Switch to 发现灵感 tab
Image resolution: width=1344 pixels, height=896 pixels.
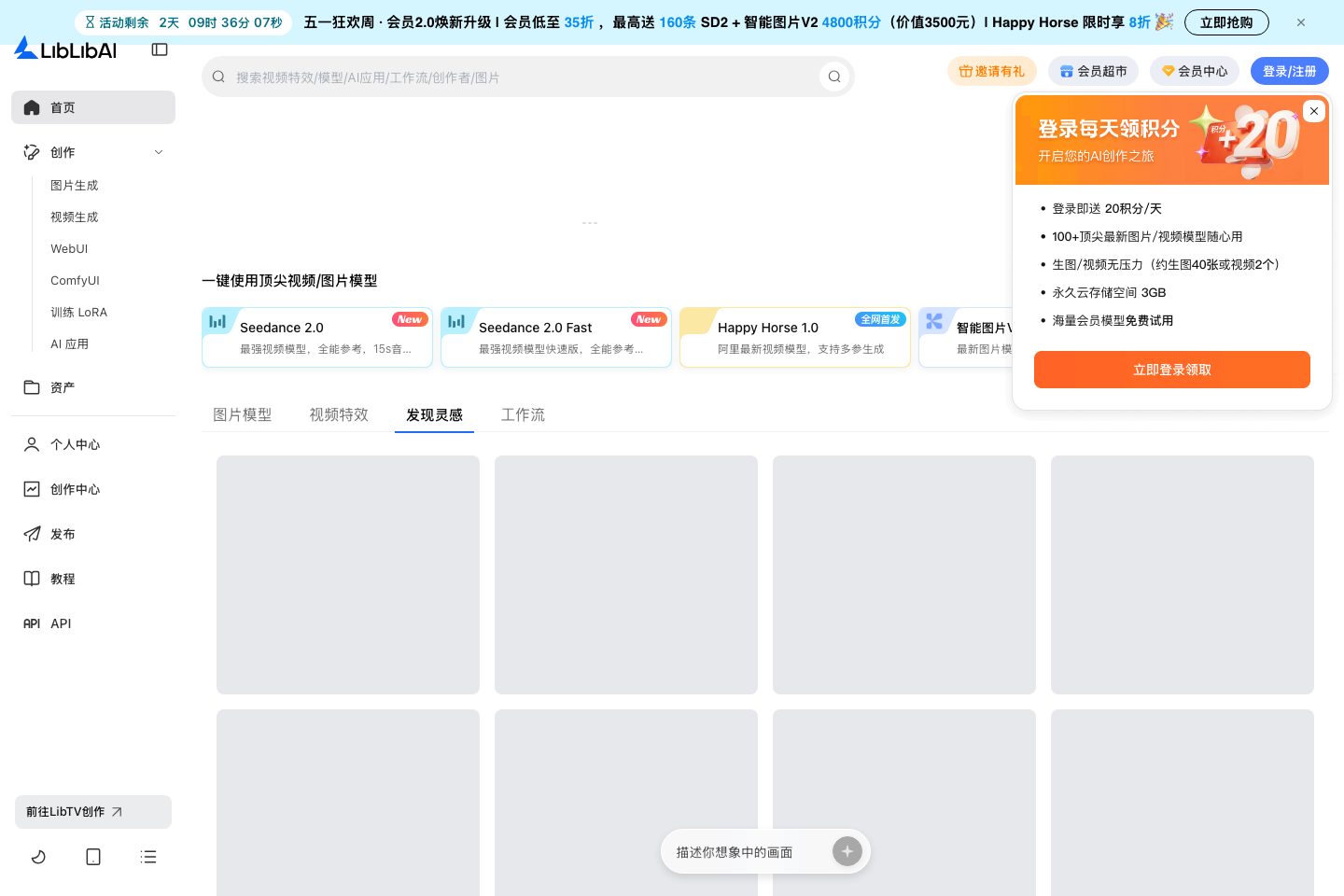coord(434,415)
